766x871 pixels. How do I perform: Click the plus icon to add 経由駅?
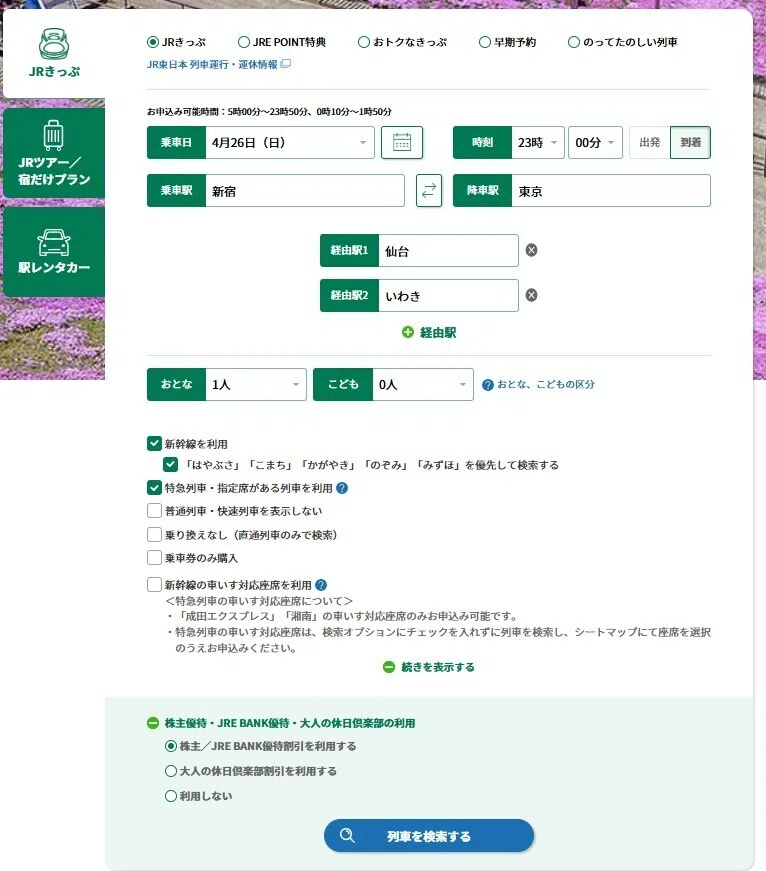tap(408, 332)
